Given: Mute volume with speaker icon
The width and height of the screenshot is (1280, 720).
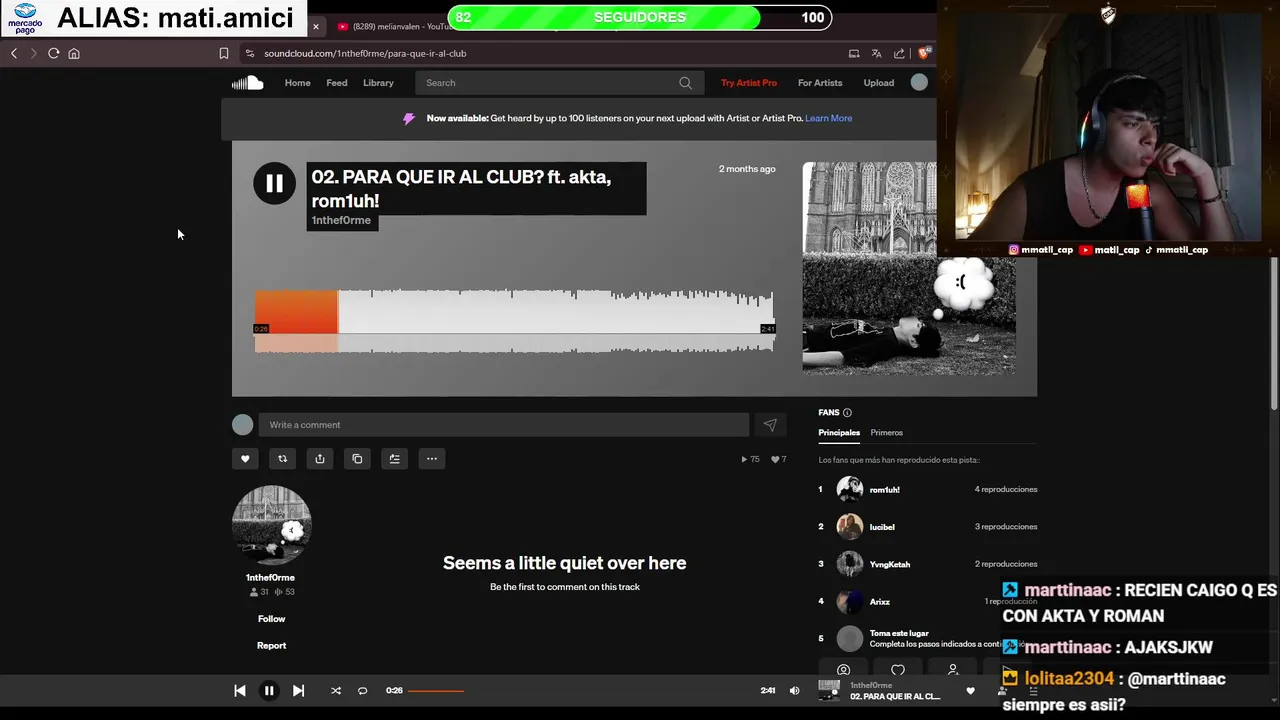Looking at the screenshot, I should (x=795, y=691).
